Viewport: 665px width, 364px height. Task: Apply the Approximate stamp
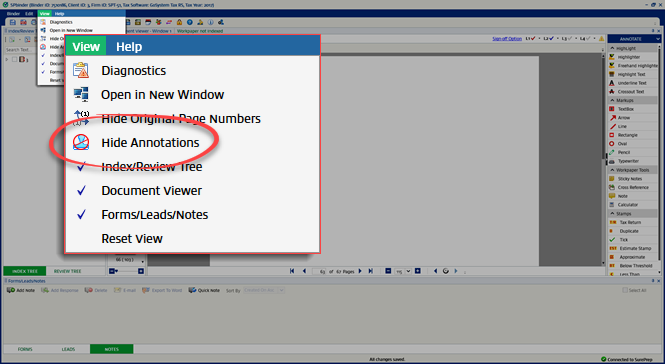(x=632, y=257)
